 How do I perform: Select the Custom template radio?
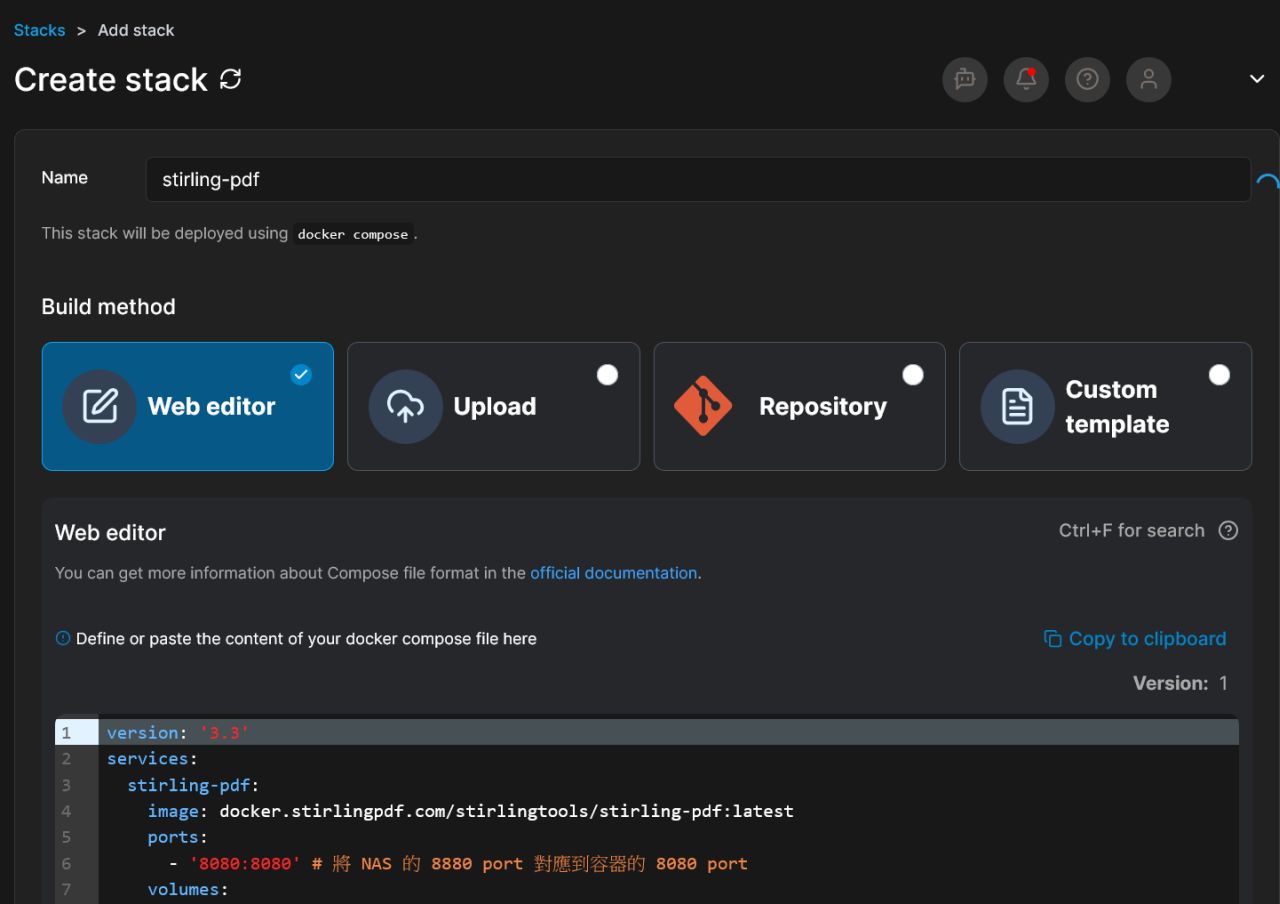[x=1219, y=374]
